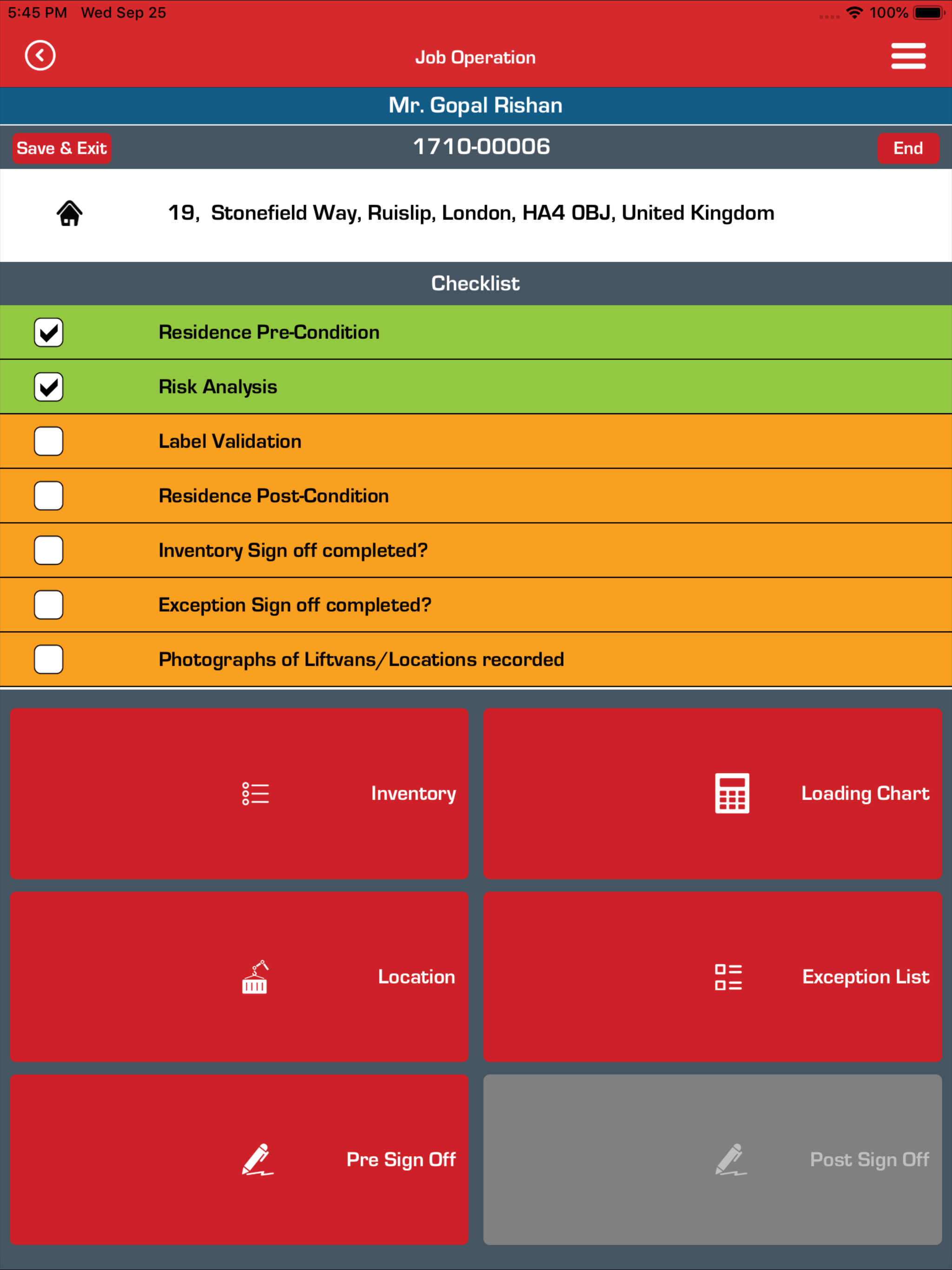Open the Pre Sign Off label
This screenshot has width=952, height=1270.
[401, 1160]
